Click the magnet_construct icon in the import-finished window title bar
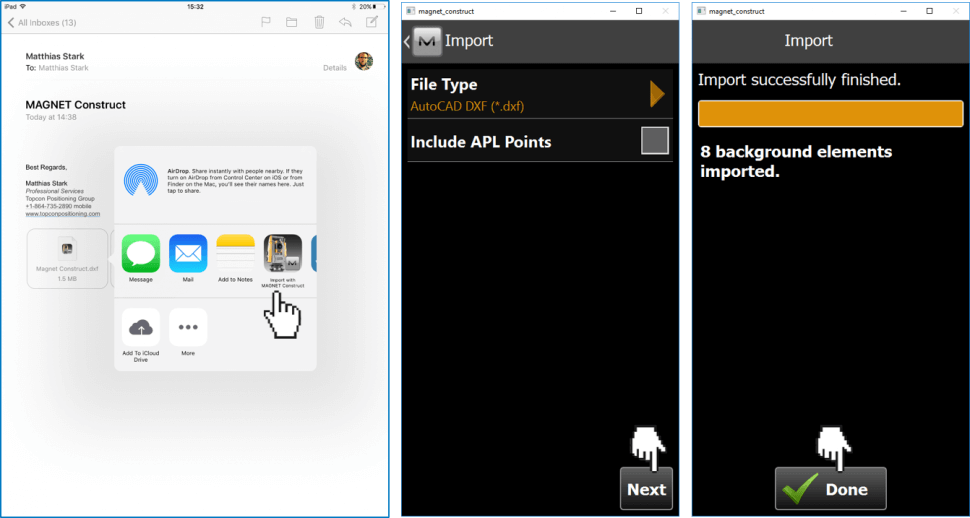Image resolution: width=970 pixels, height=518 pixels. [x=700, y=11]
